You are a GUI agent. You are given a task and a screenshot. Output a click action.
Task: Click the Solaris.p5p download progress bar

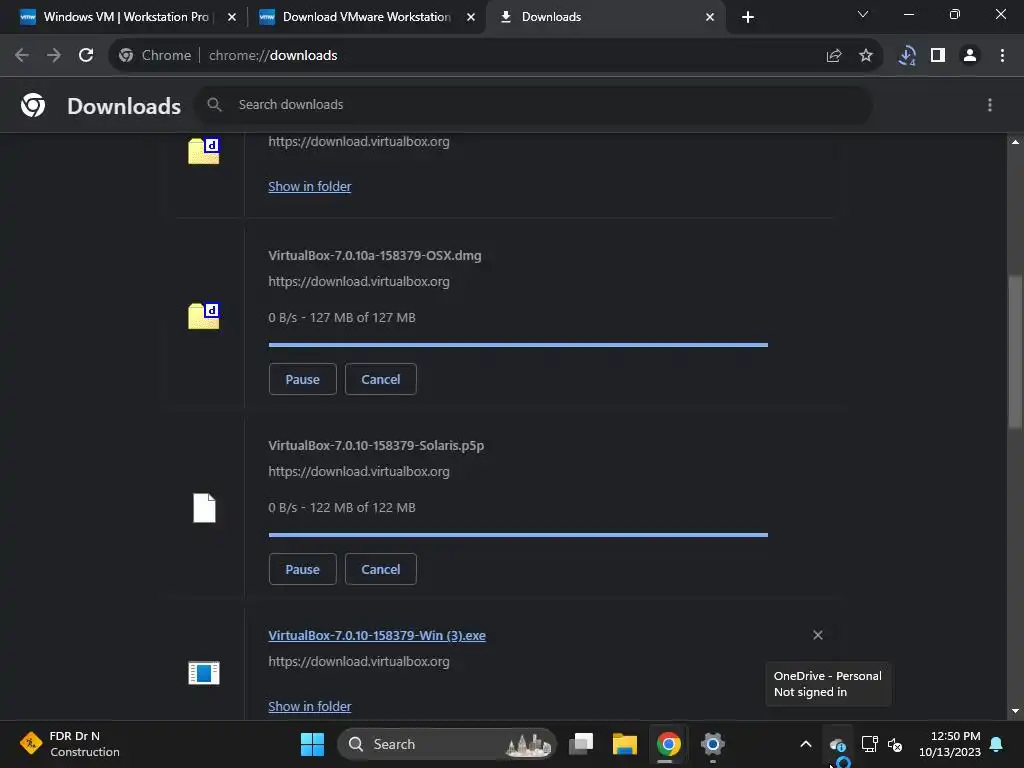click(518, 535)
